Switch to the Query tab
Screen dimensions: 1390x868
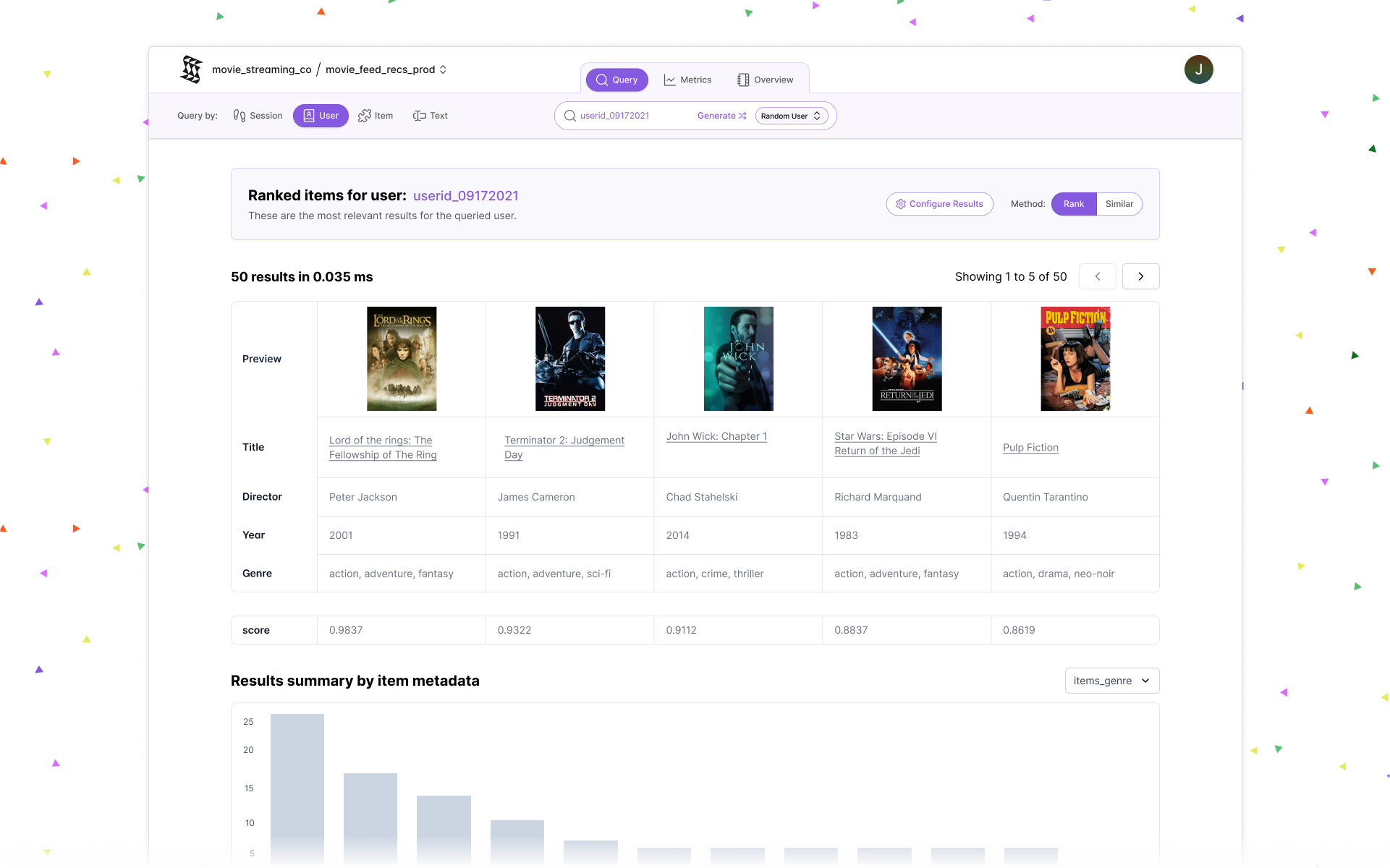pos(617,80)
